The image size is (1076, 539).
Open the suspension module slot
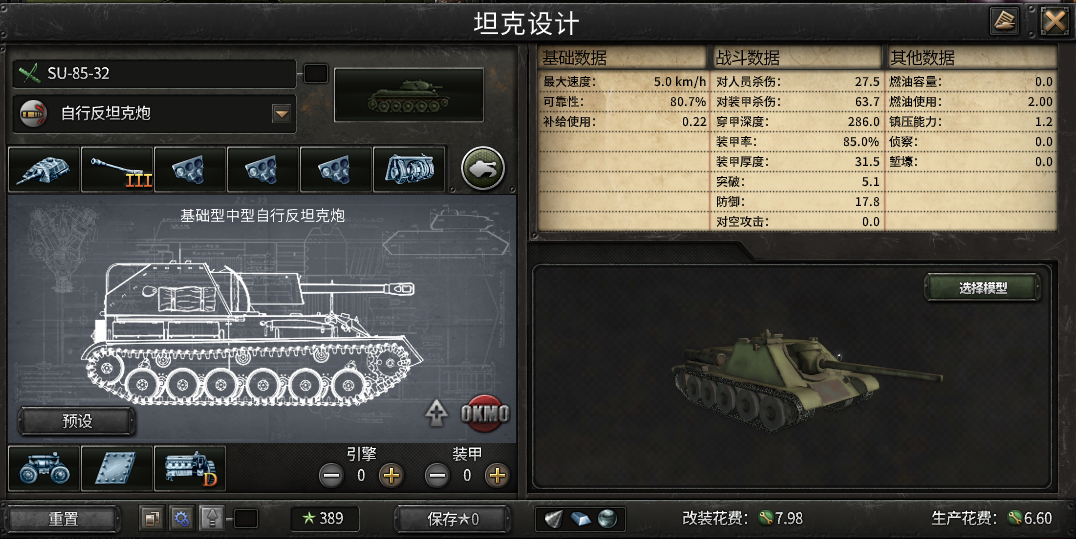coord(44,468)
